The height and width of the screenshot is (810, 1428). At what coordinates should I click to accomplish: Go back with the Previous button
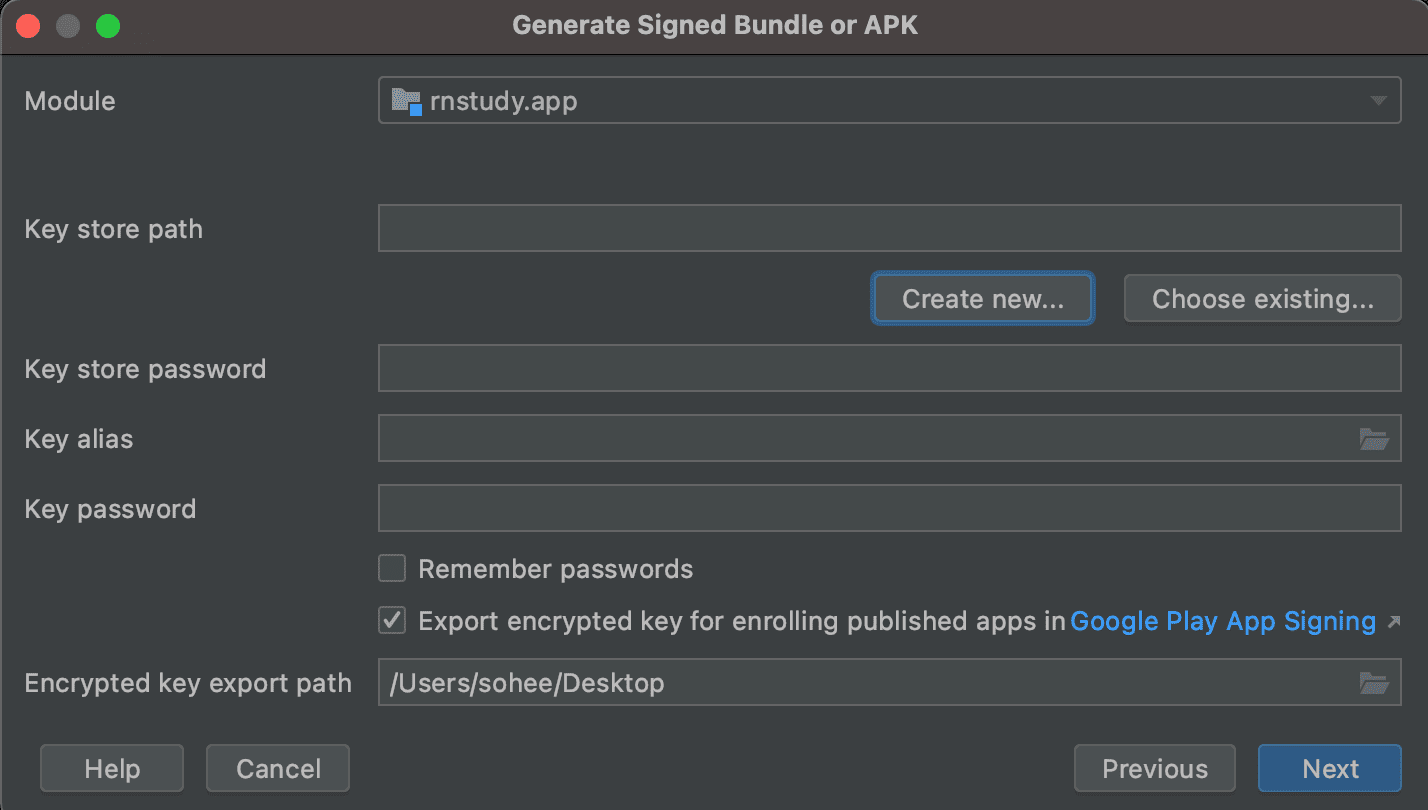pos(1154,768)
